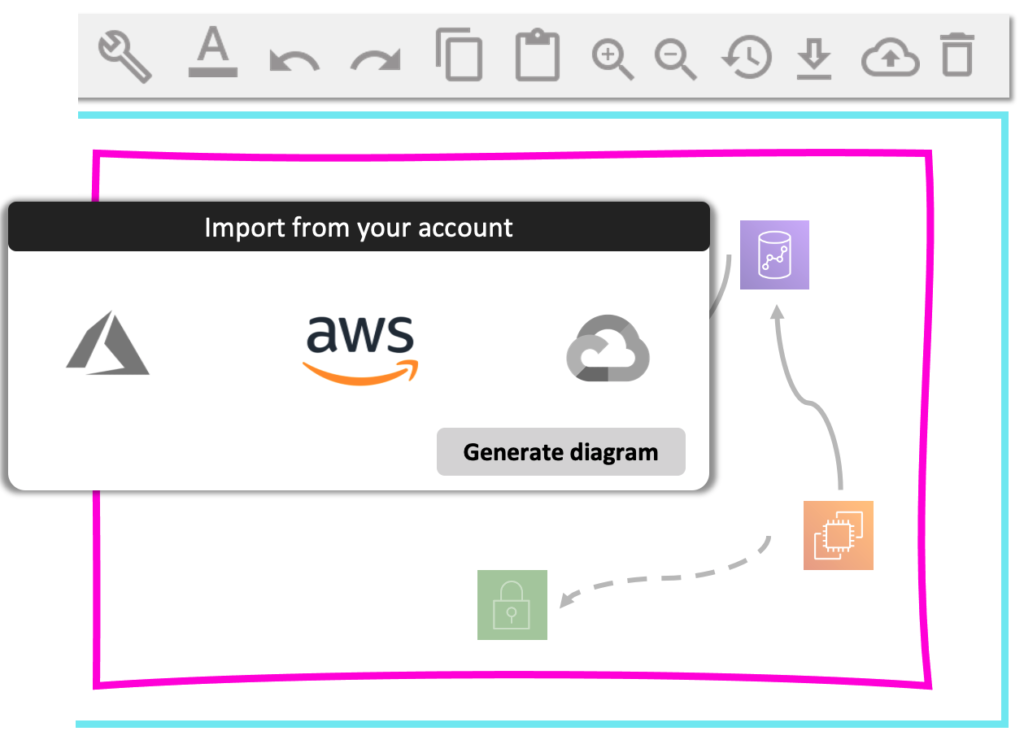This screenshot has height=740, width=1024.
Task: Undo the last action
Action: click(295, 60)
